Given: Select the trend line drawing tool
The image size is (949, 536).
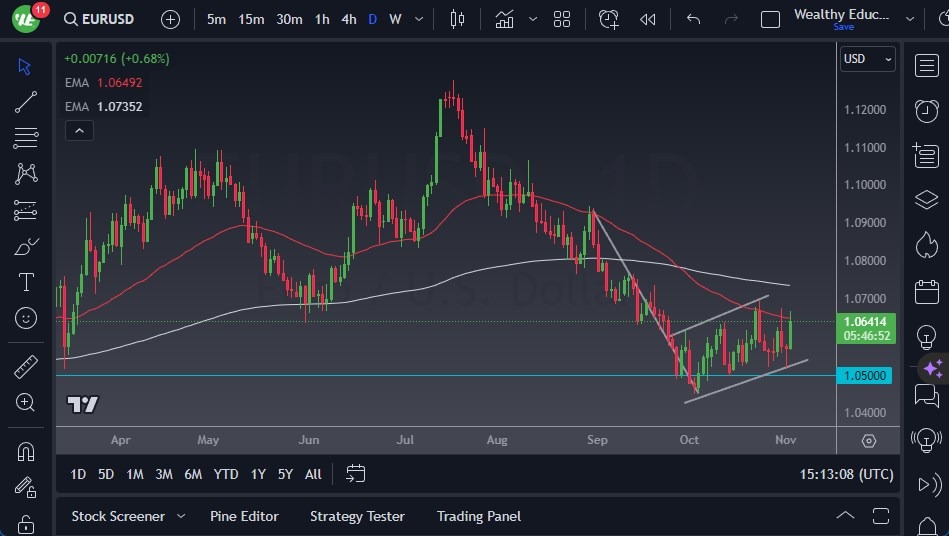Looking at the screenshot, I should point(26,102).
